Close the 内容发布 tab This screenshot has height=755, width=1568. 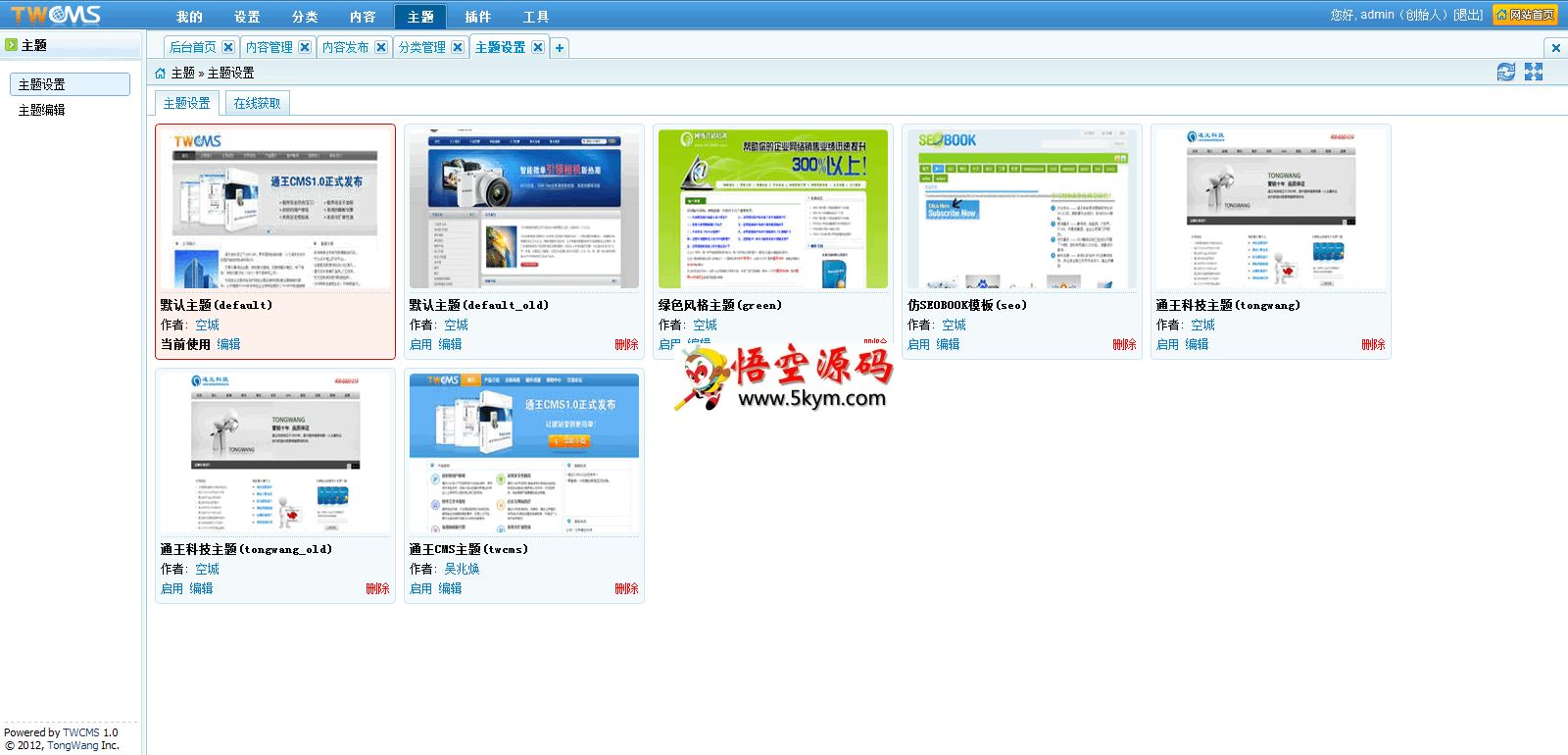(x=381, y=47)
